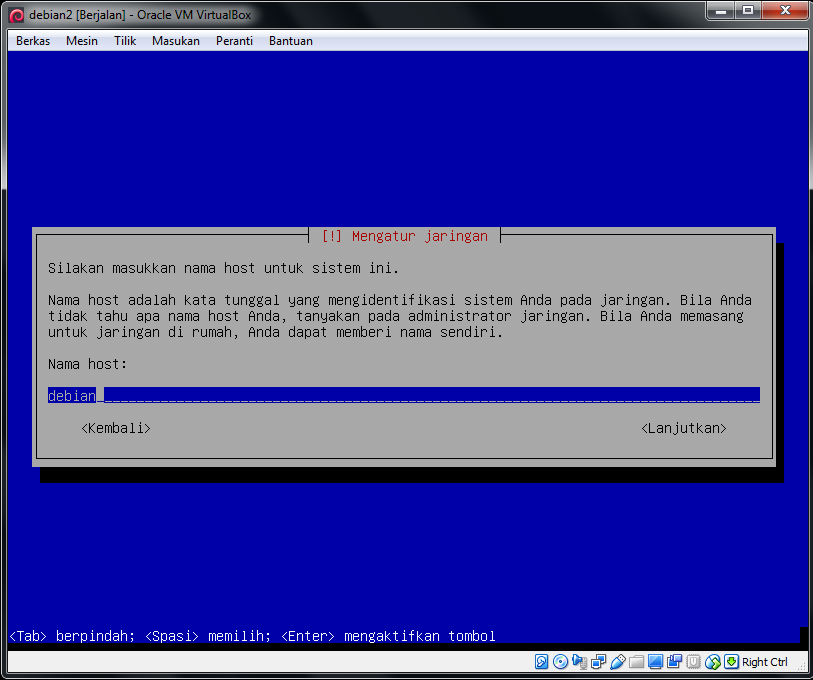Click the green arrow keyboard capture icon
The height and width of the screenshot is (680, 813).
[731, 661]
